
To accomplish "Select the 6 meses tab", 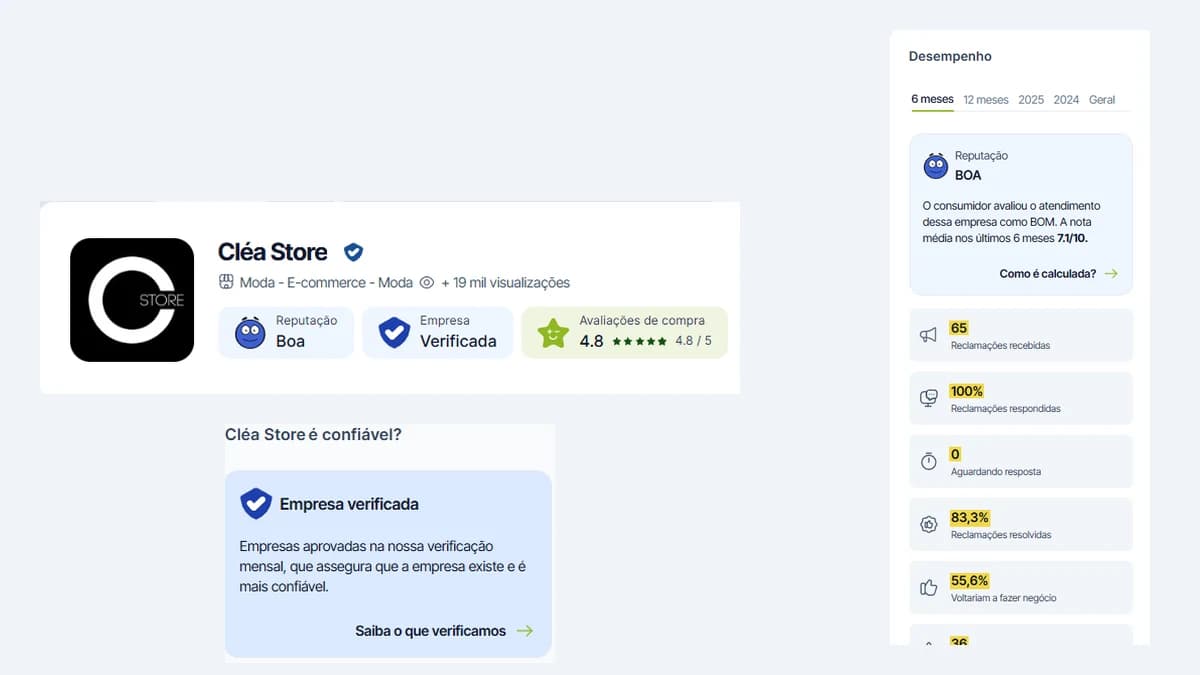I will point(932,99).
